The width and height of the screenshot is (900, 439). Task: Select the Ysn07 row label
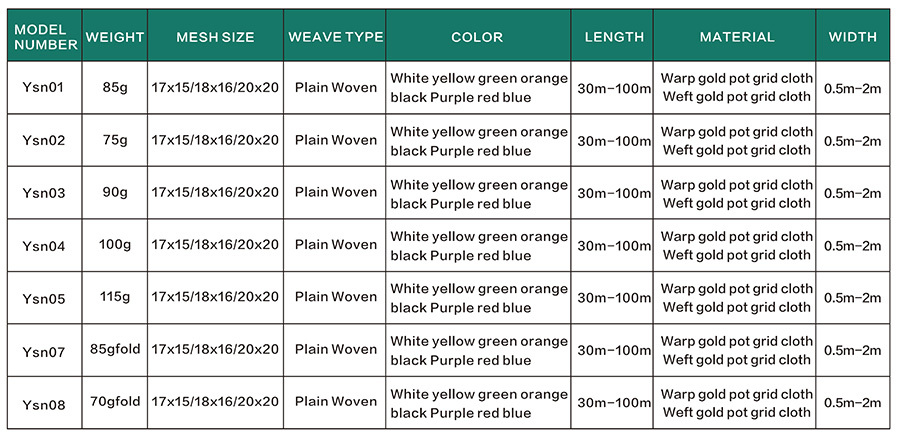pos(44,352)
